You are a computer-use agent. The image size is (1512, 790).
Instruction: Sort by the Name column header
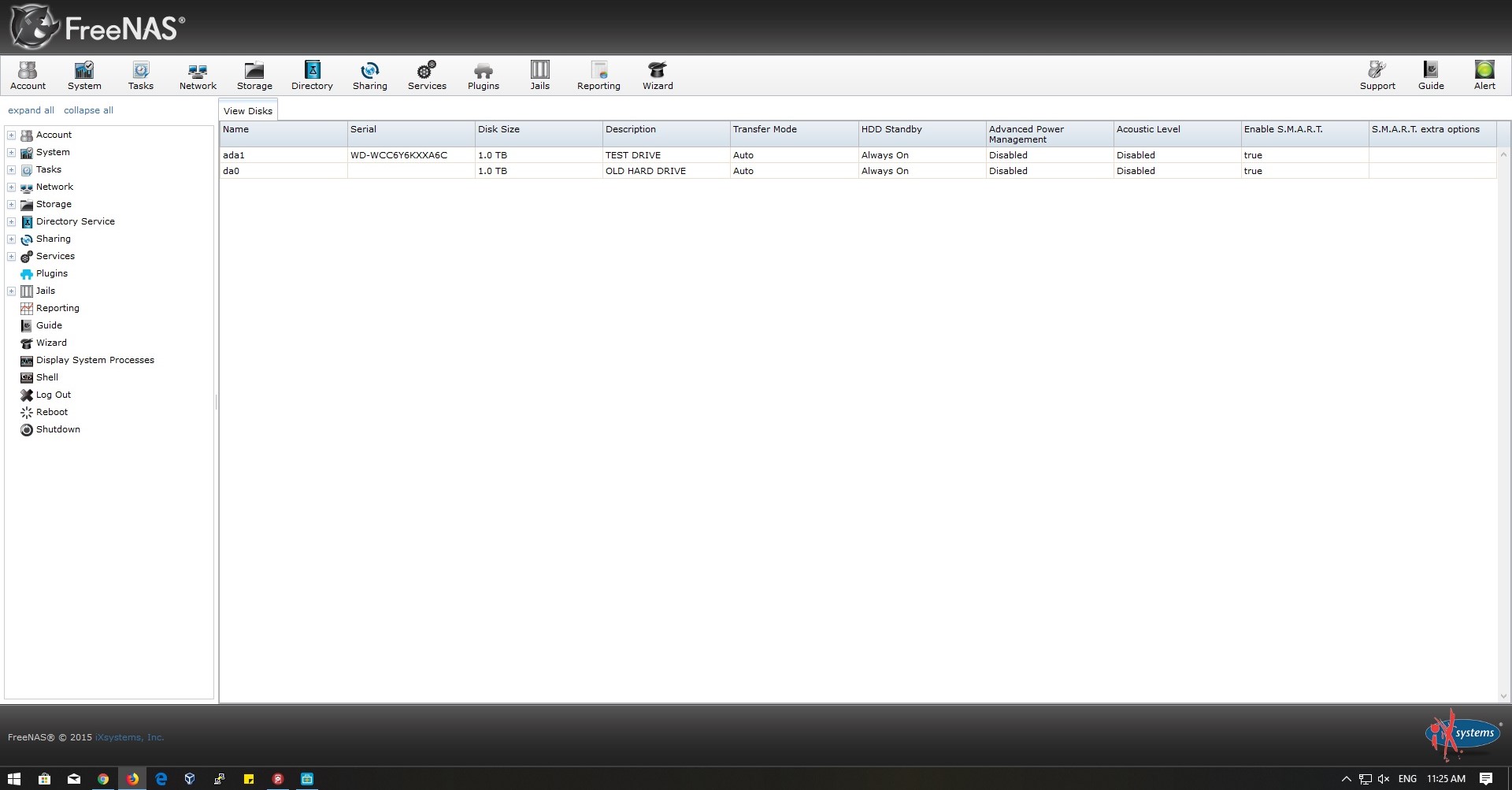coord(283,134)
